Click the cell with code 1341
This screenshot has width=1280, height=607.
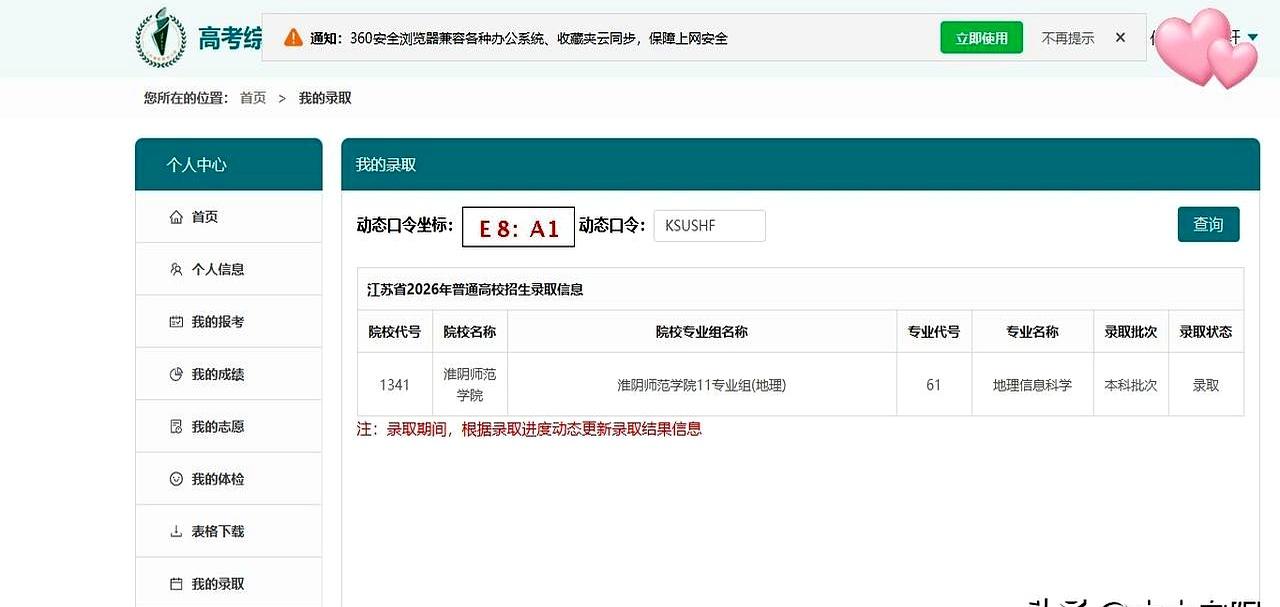395,385
